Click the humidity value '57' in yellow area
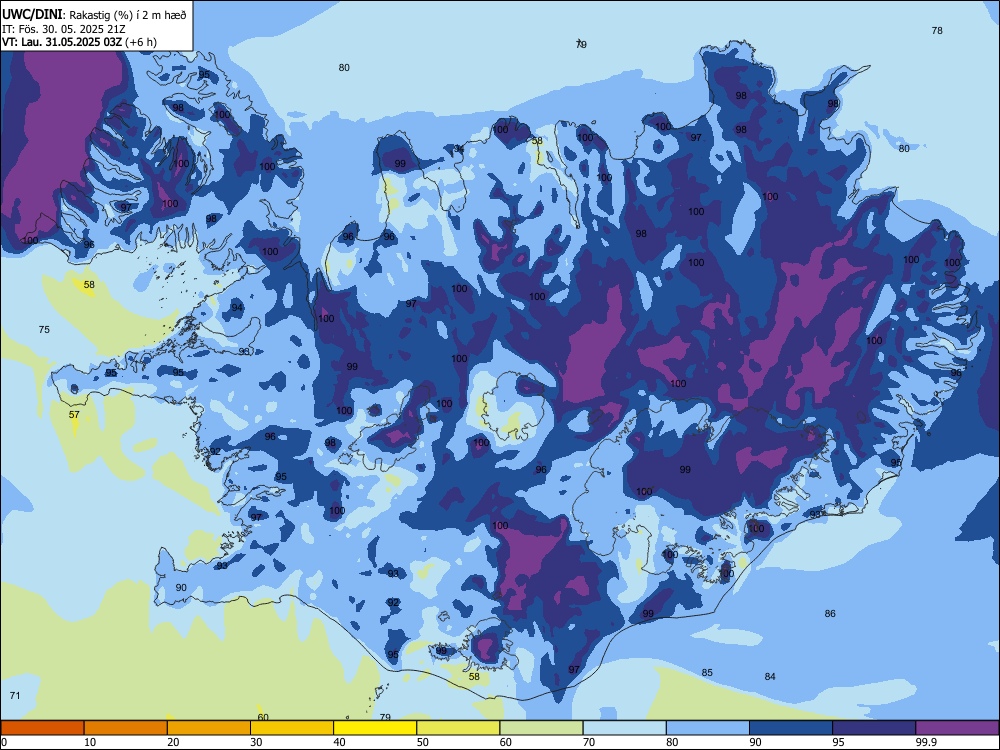 pos(74,415)
